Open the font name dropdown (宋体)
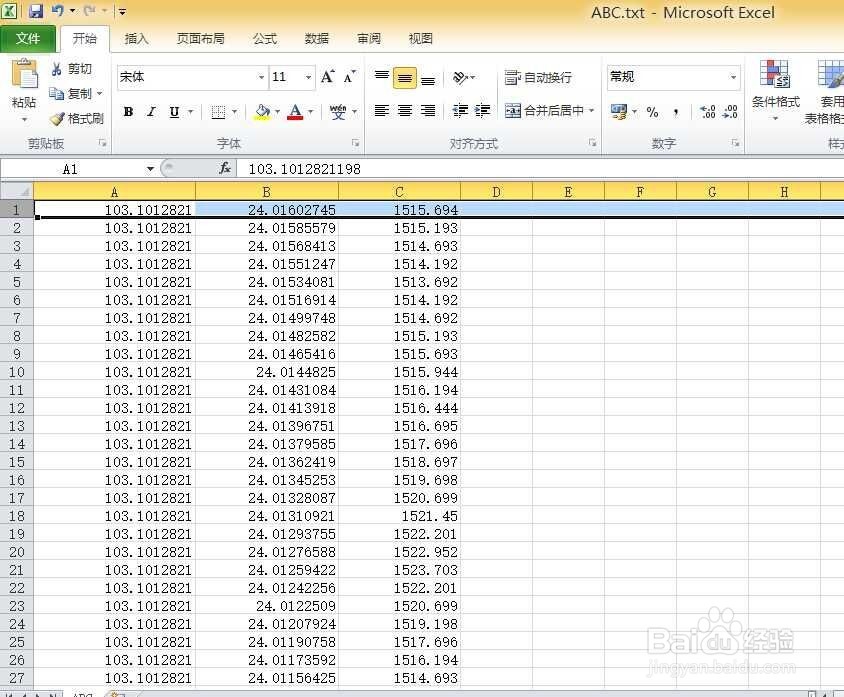This screenshot has height=697, width=844. pos(261,78)
